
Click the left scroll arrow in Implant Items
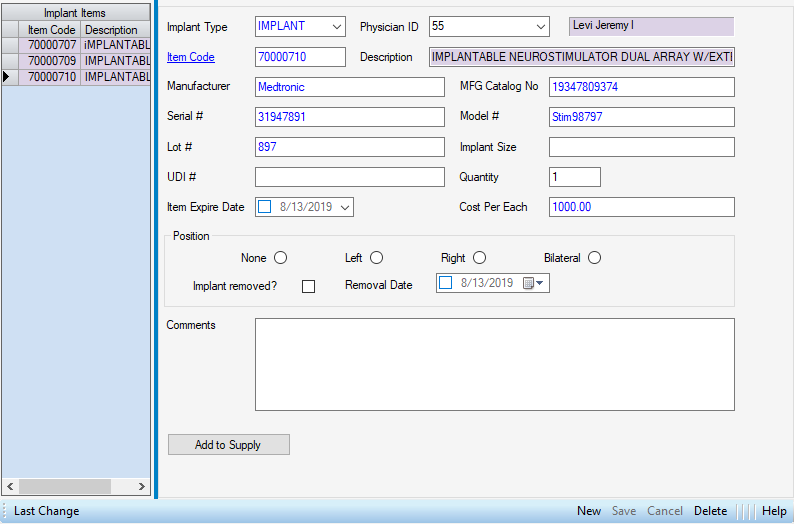point(9,486)
